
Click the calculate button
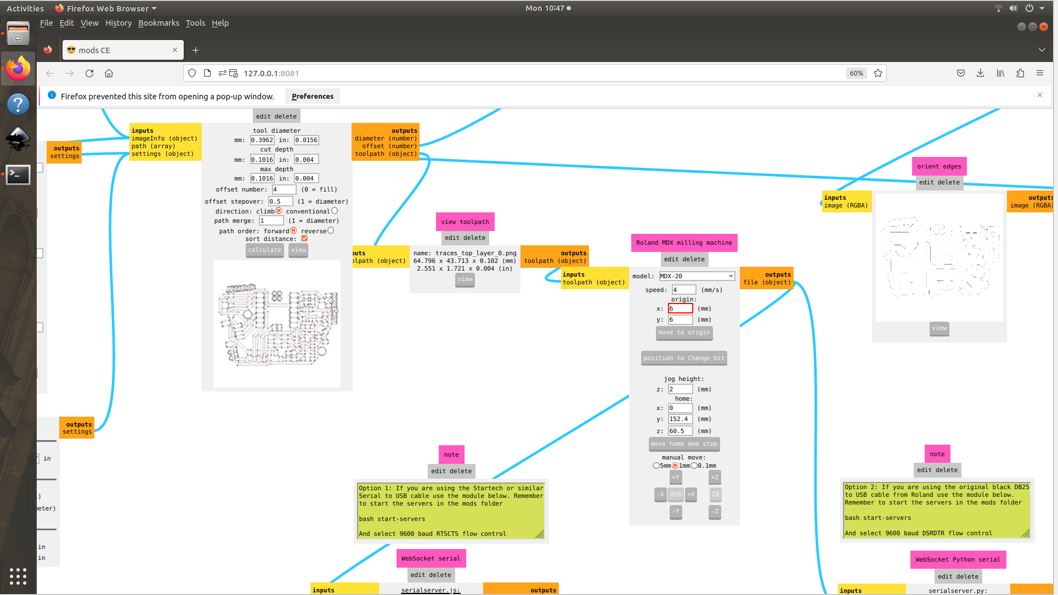point(264,250)
